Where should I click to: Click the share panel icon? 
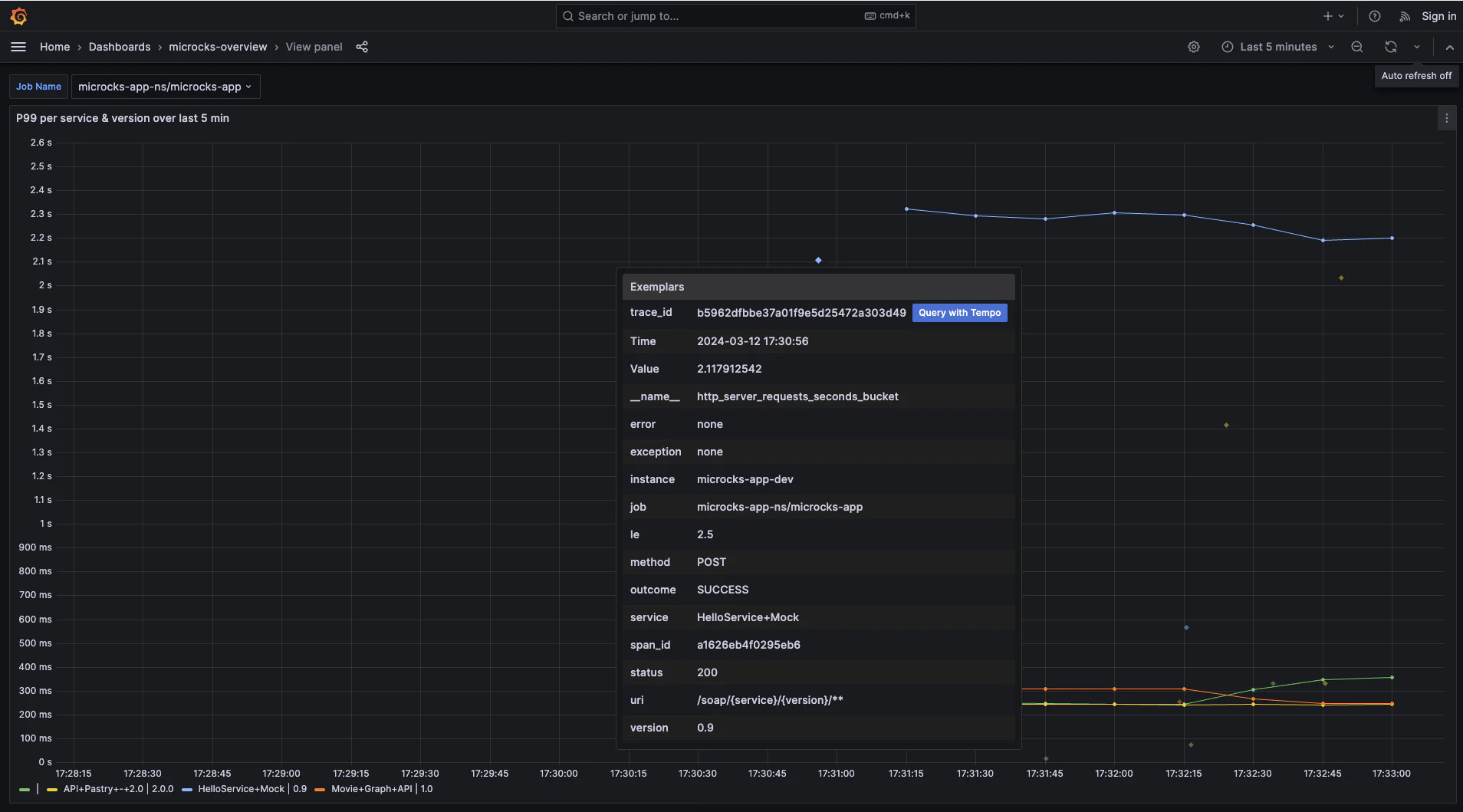click(x=362, y=47)
